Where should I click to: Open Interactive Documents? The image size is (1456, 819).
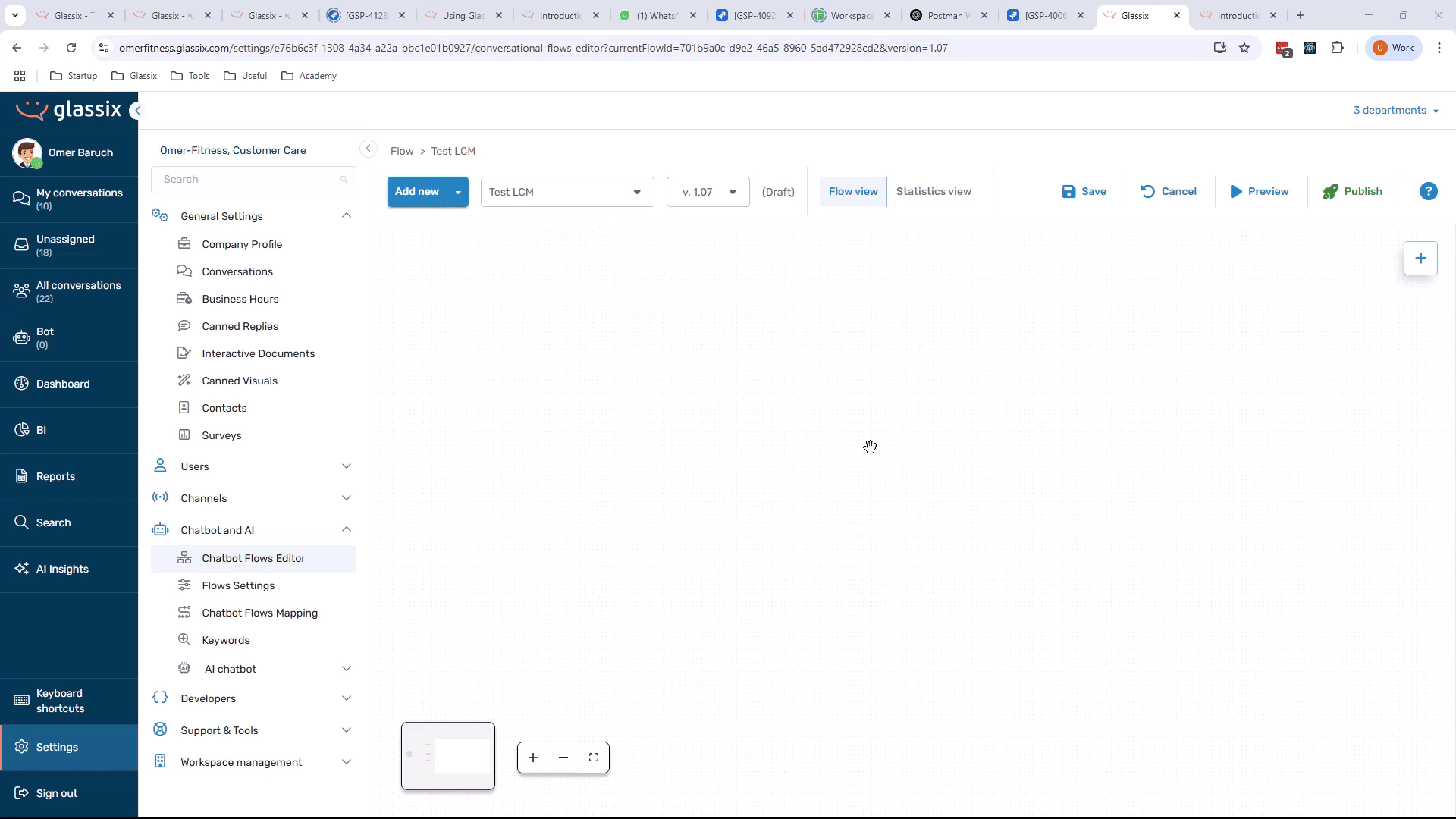click(x=254, y=353)
